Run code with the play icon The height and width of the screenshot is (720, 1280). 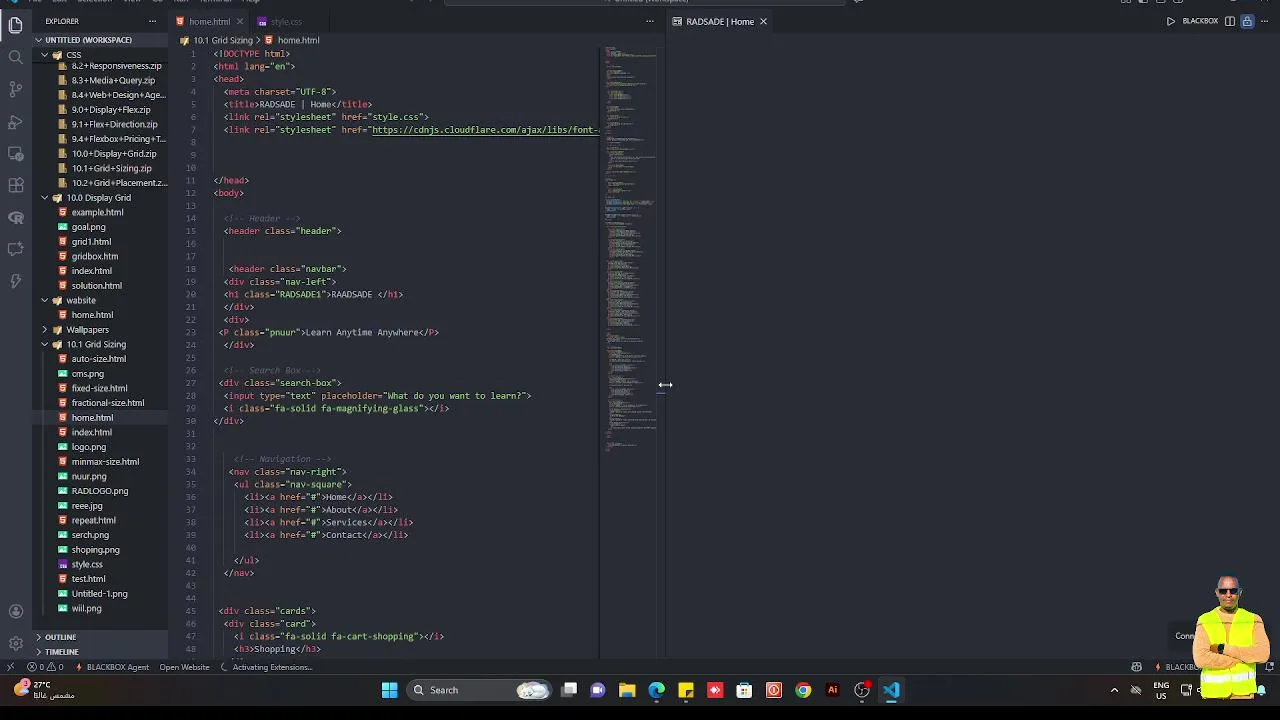(1170, 21)
